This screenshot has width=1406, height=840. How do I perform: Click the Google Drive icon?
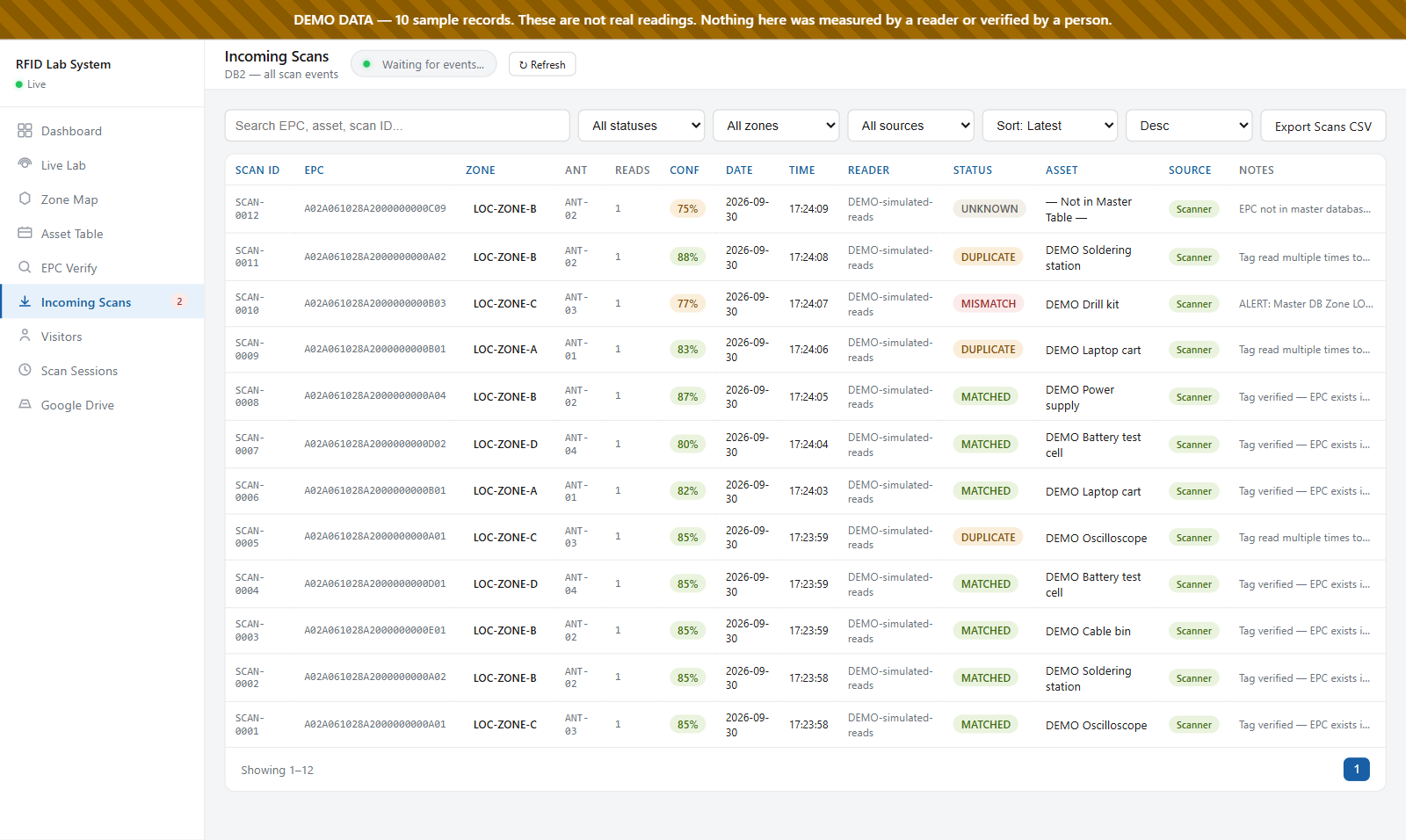tap(25, 404)
